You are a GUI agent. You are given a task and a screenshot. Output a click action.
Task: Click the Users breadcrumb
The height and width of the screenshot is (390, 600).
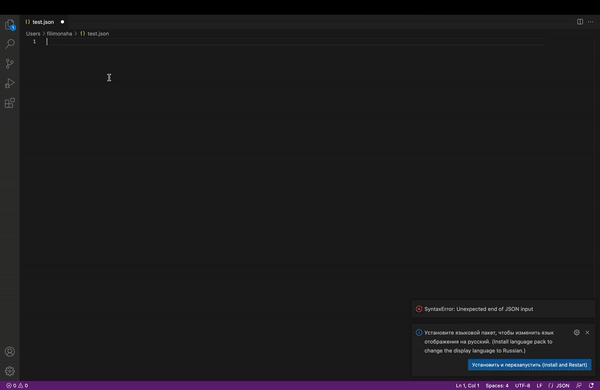click(x=33, y=34)
